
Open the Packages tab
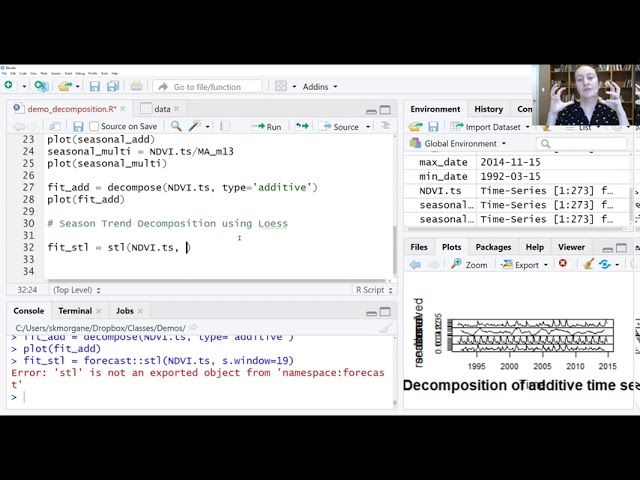493,247
